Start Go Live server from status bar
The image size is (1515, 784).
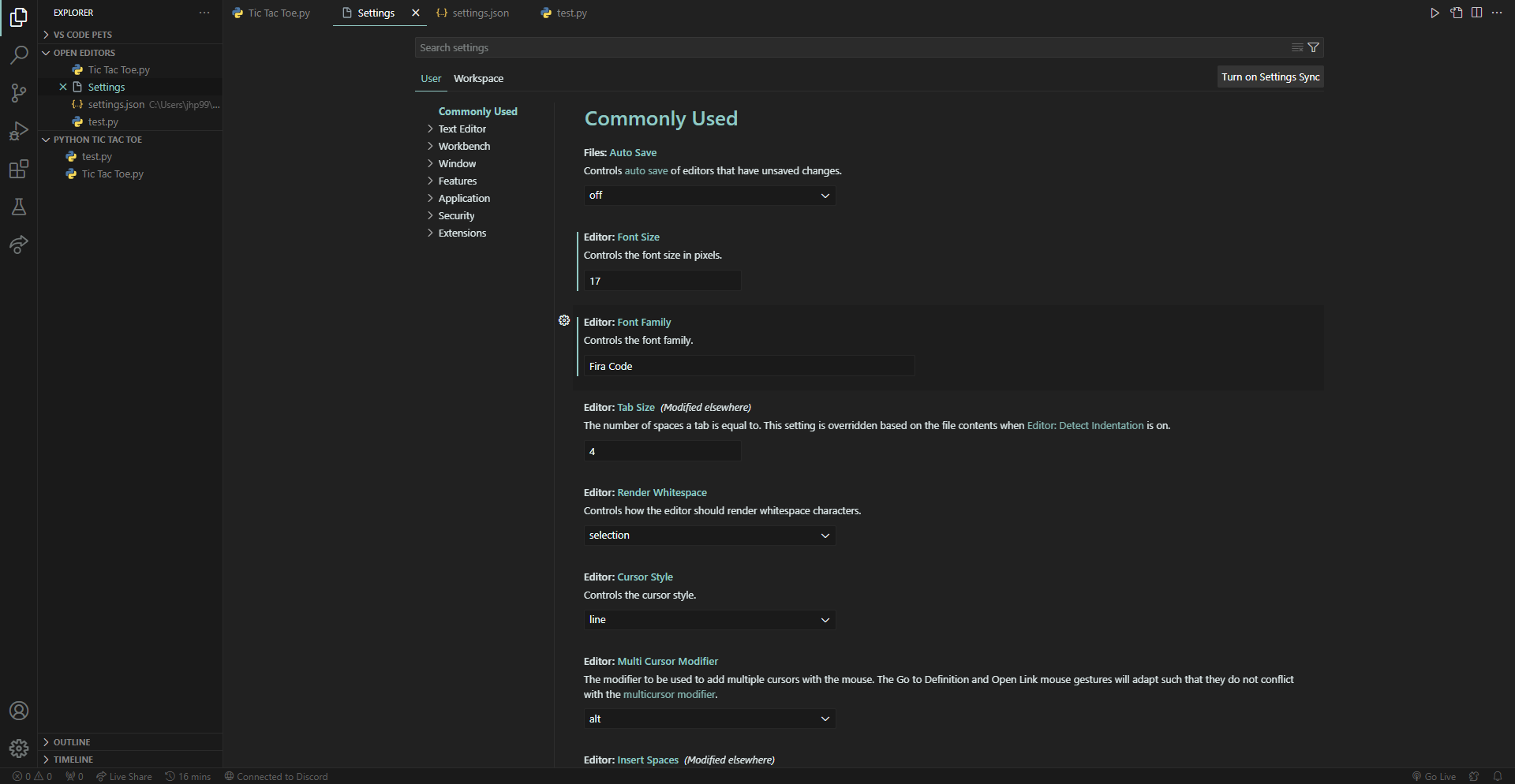(x=1434, y=777)
